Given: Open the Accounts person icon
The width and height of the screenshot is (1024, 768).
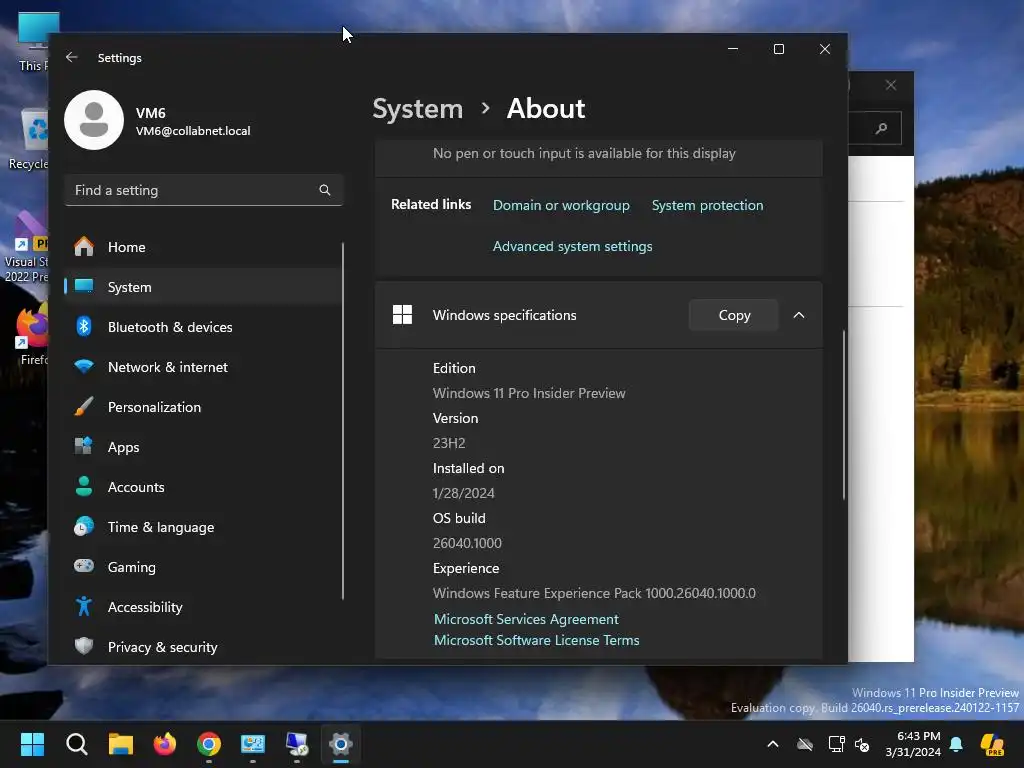Looking at the screenshot, I should pyautogui.click(x=84, y=487).
